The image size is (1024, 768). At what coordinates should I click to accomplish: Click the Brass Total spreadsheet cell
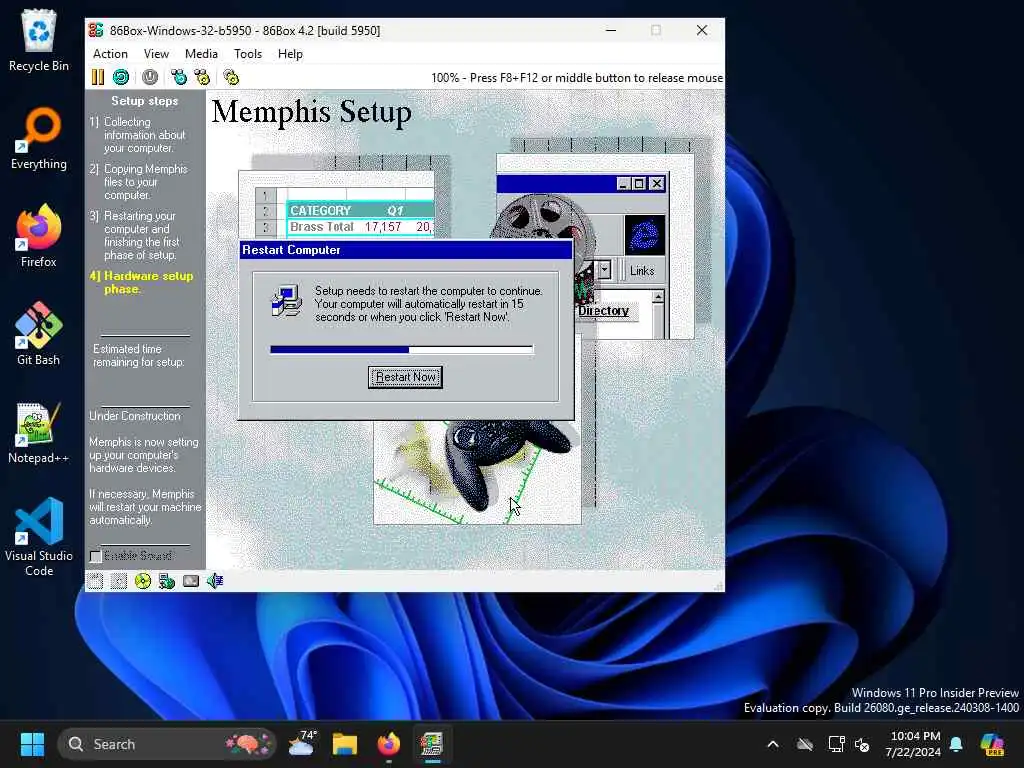coord(321,227)
